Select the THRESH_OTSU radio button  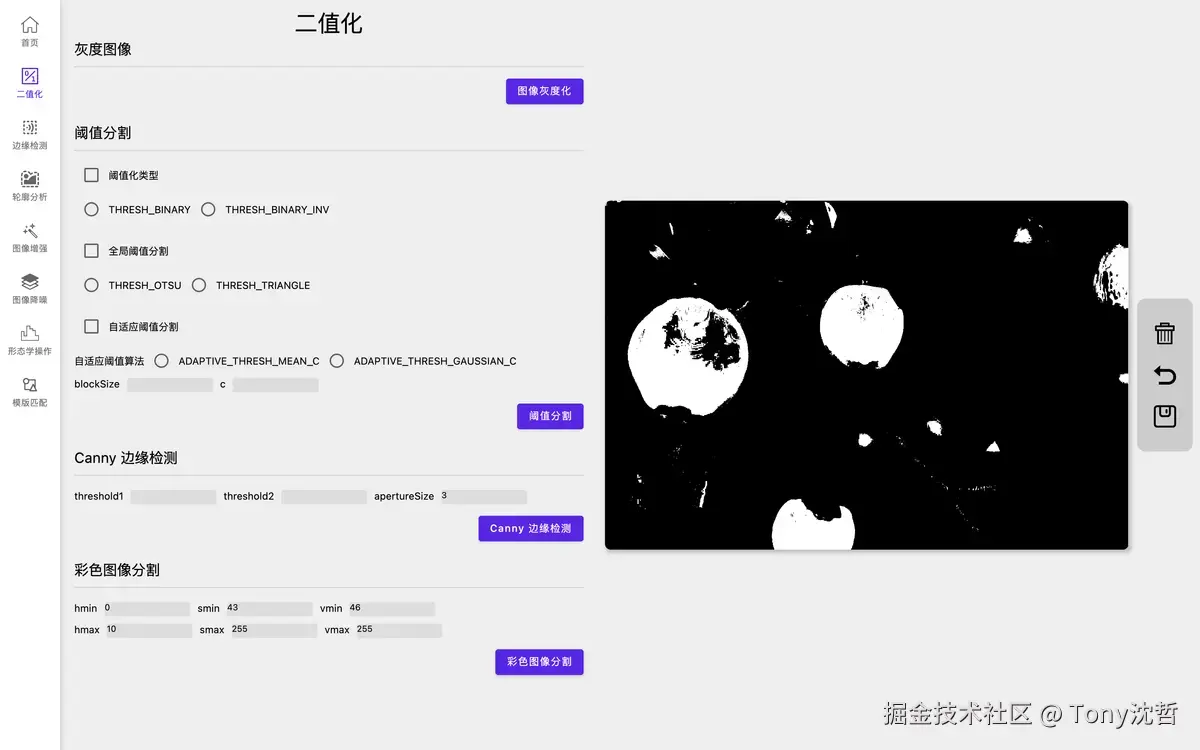[x=91, y=285]
